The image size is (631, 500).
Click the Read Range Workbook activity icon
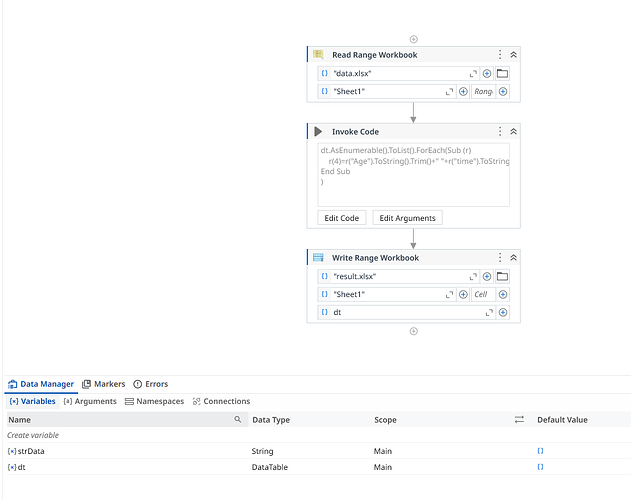click(x=318, y=54)
